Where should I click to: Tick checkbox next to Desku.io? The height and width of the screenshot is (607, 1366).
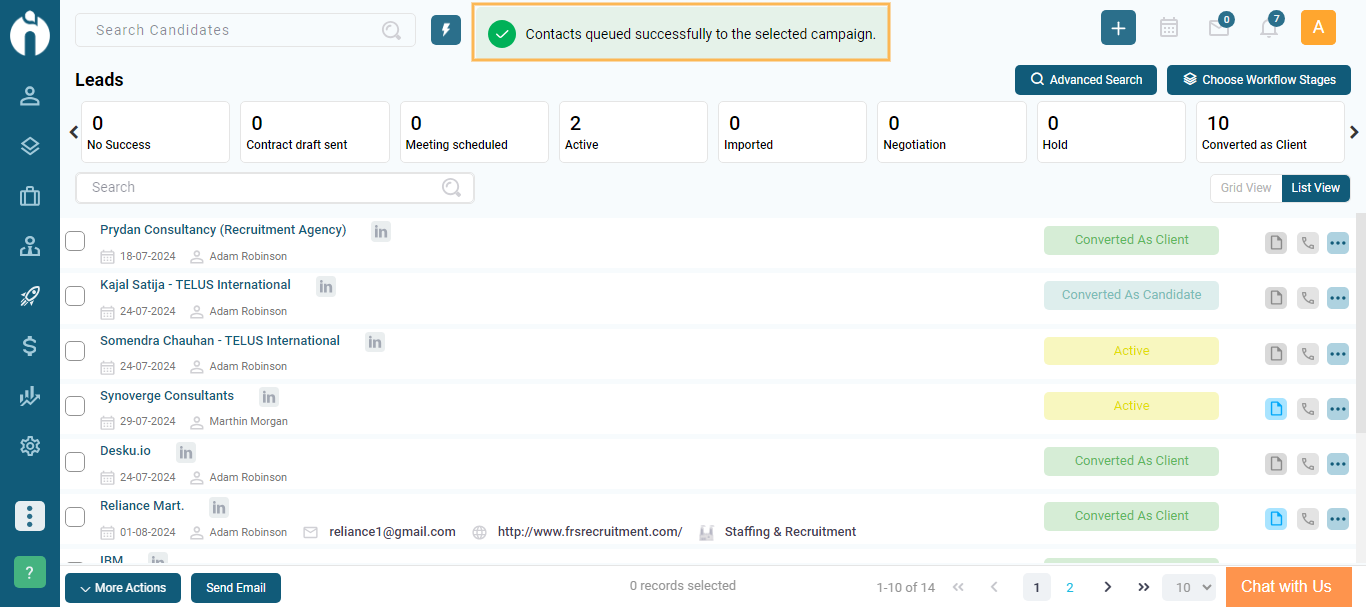tap(75, 462)
